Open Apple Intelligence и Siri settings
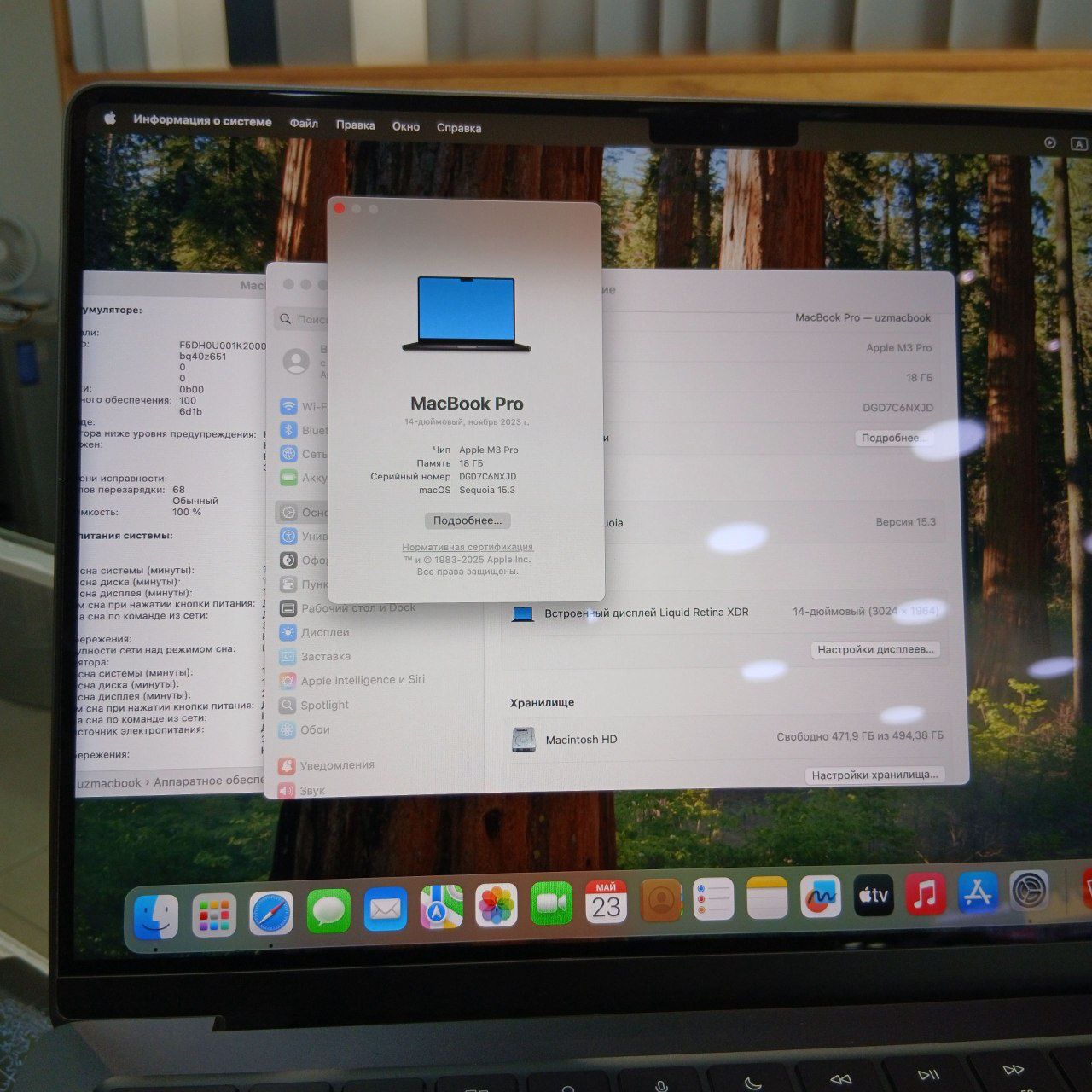Image resolution: width=1092 pixels, height=1092 pixels. [x=351, y=680]
